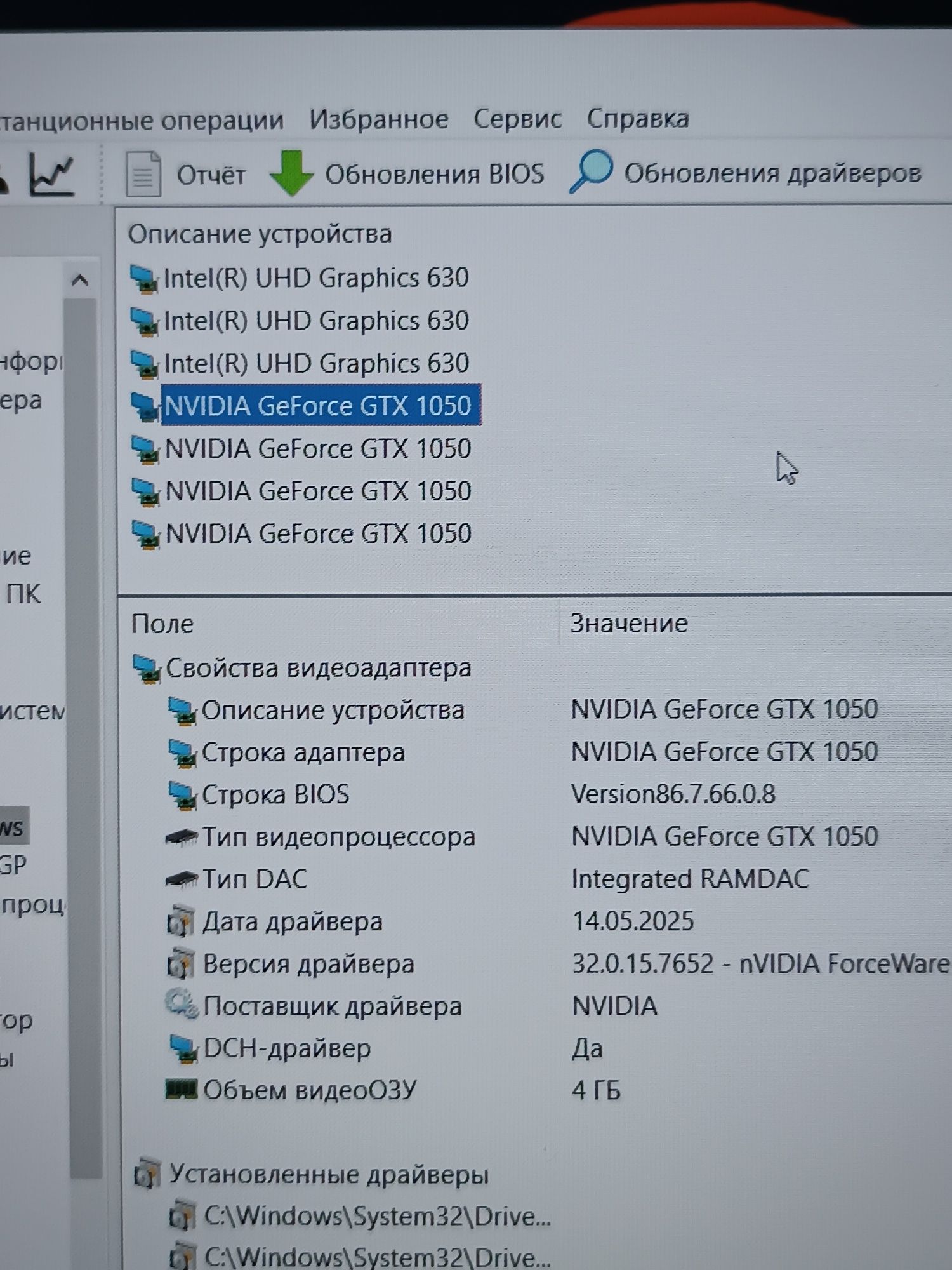The image size is (952, 1270).
Task: Click Установленные драйверы group heading
Action: (329, 1175)
